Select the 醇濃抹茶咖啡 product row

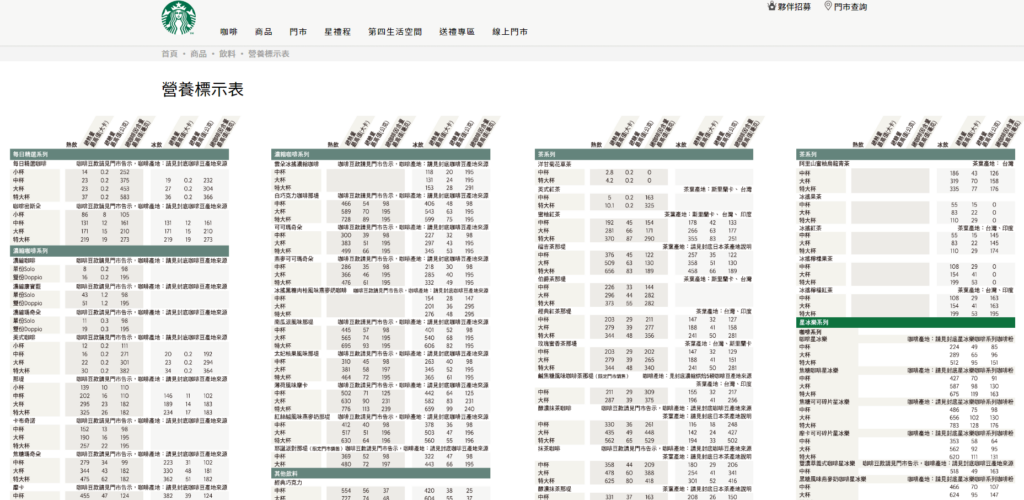click(x=644, y=408)
